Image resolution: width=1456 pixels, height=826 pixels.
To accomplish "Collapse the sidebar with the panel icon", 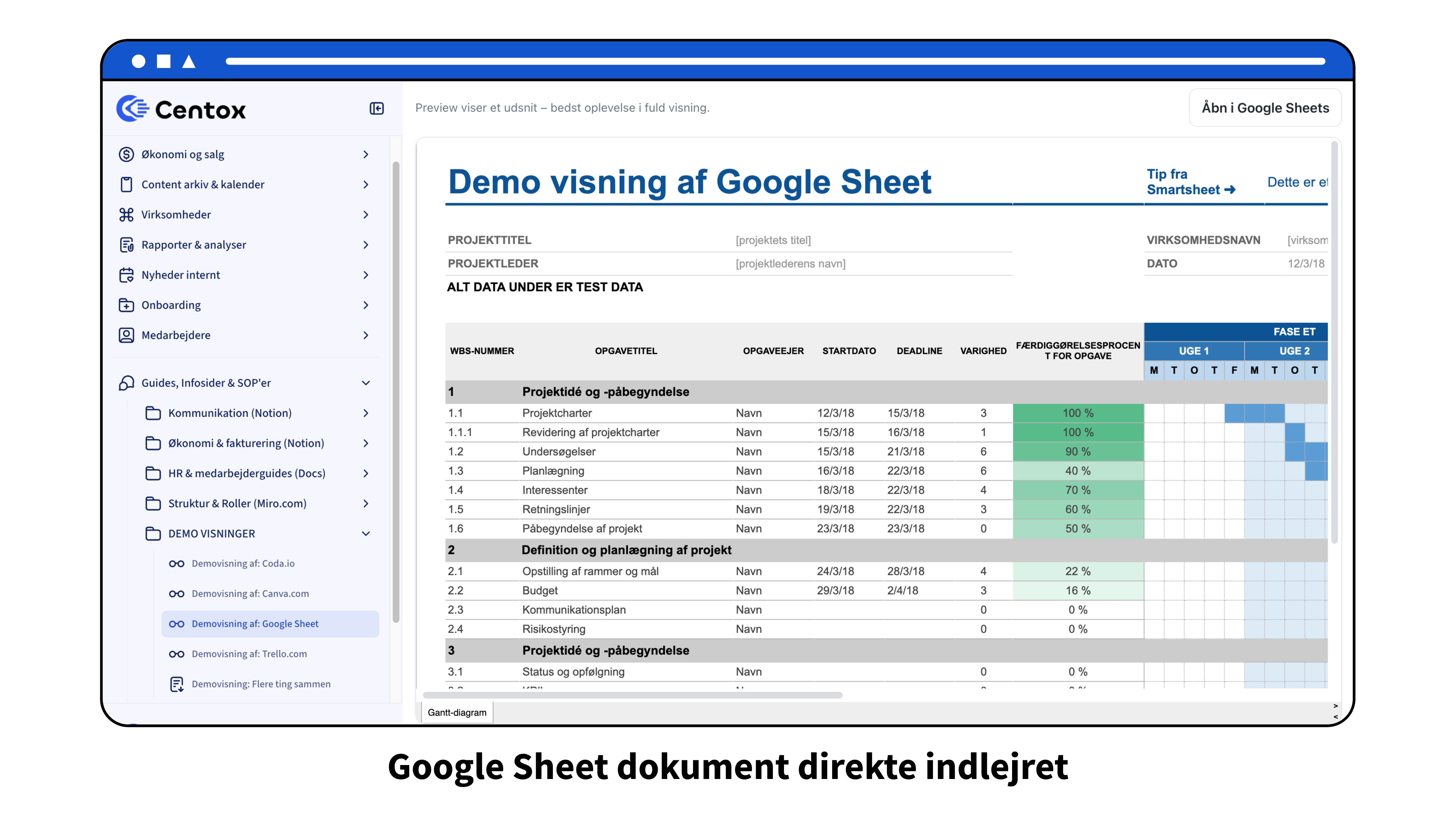I will [376, 108].
